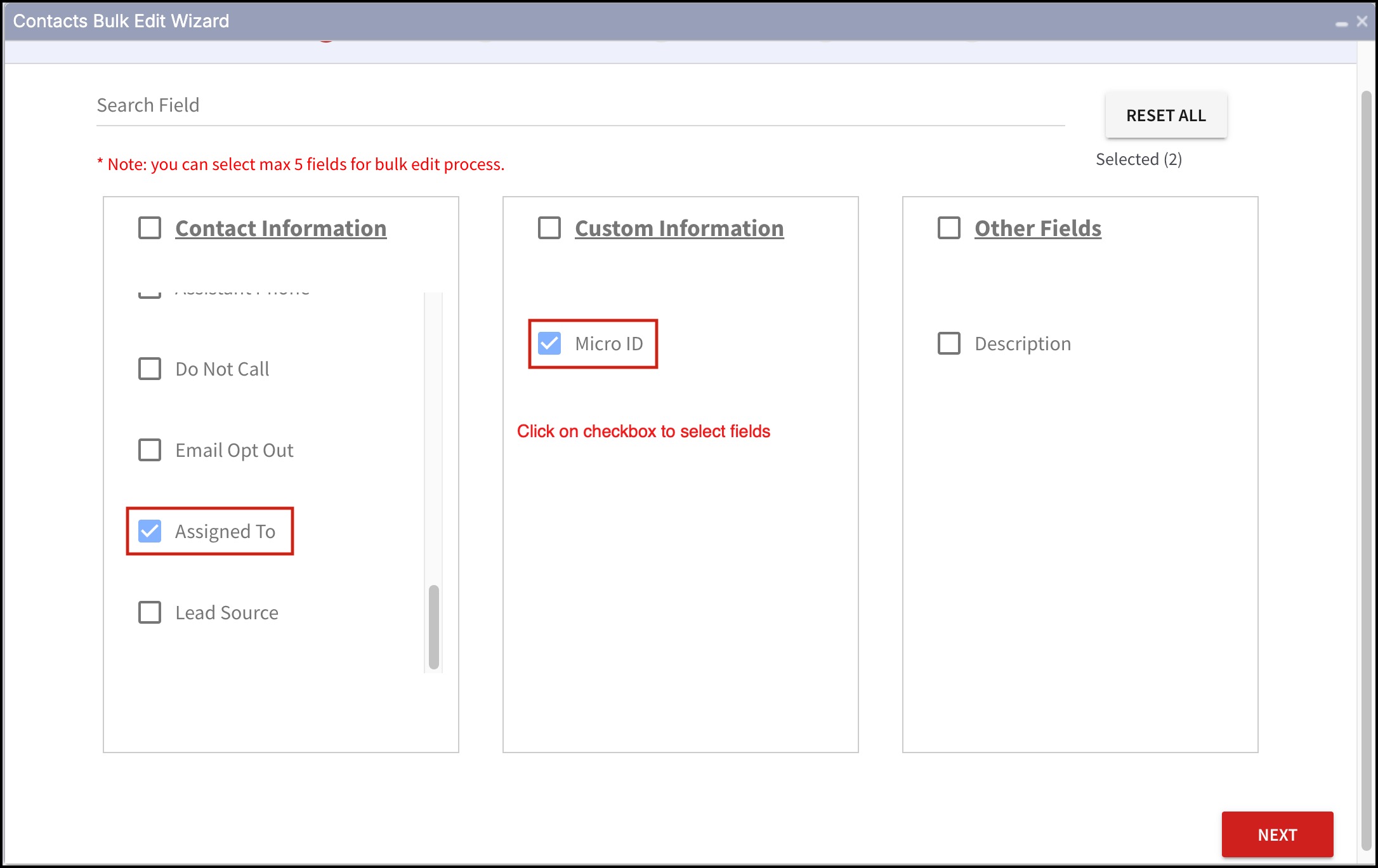The width and height of the screenshot is (1378, 868).
Task: Enable the Do Not Call checkbox
Action: (150, 369)
